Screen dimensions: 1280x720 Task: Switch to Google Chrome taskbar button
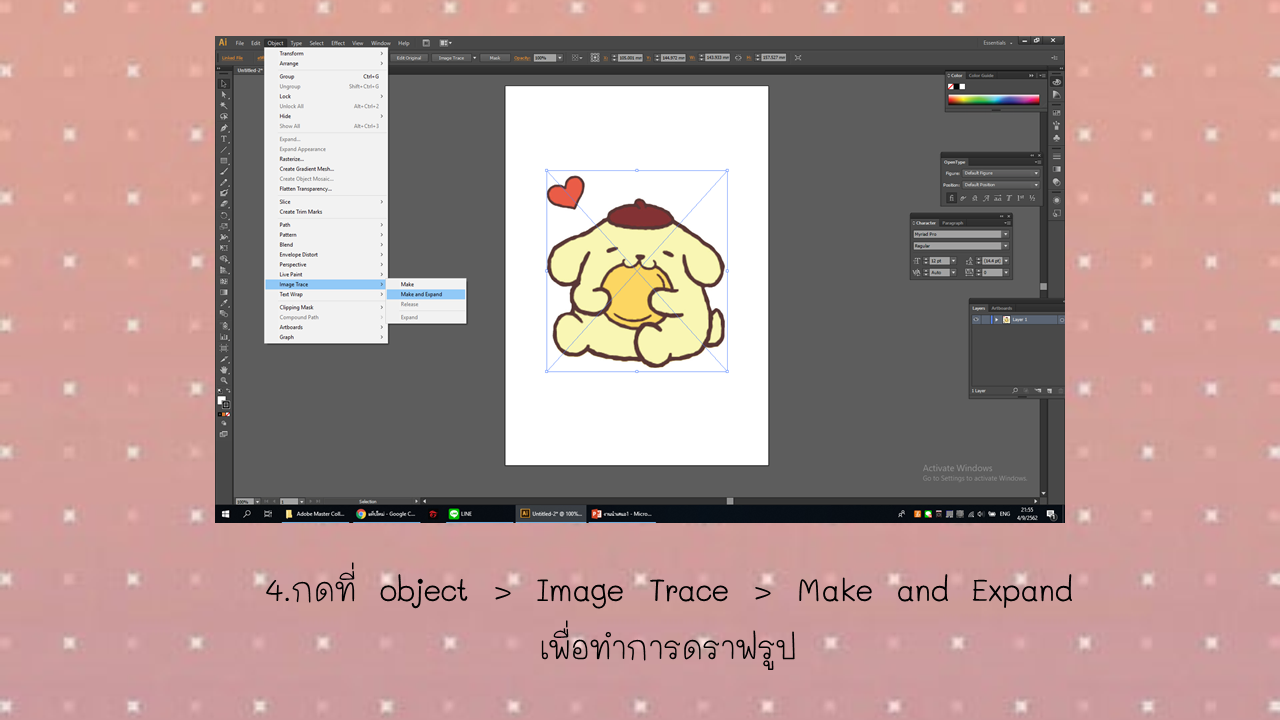click(385, 513)
